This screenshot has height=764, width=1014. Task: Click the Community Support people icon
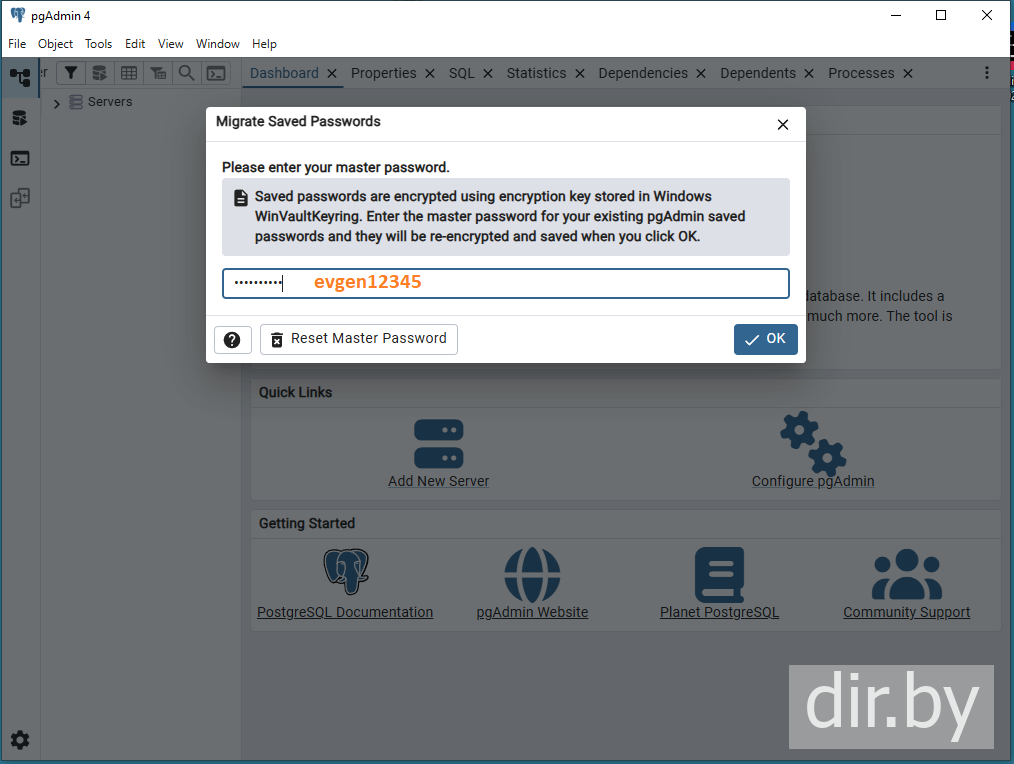(907, 574)
